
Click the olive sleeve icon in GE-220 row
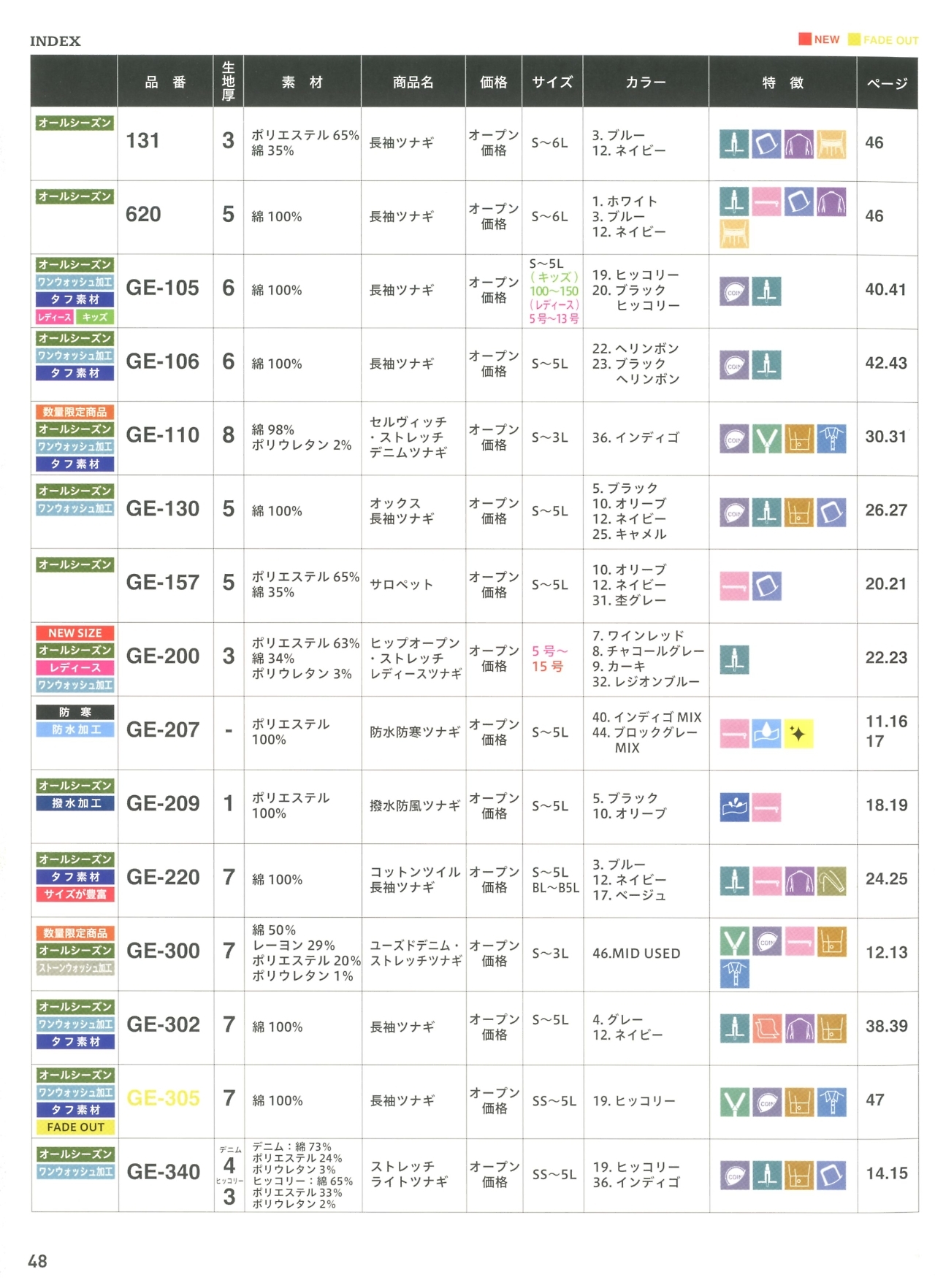831,881
